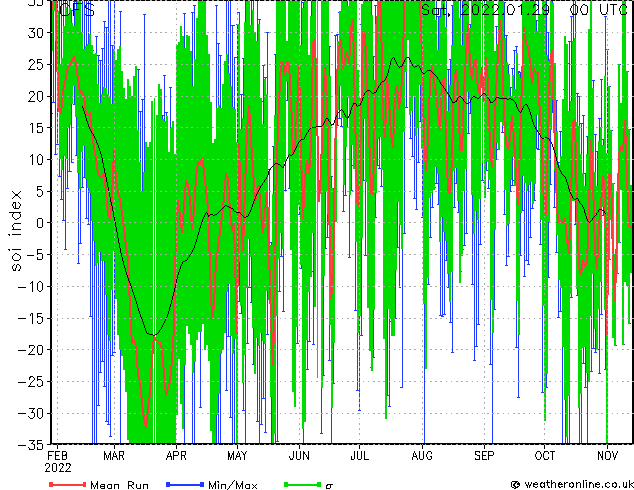Click the sigma symbol legend label

[x=329, y=486]
